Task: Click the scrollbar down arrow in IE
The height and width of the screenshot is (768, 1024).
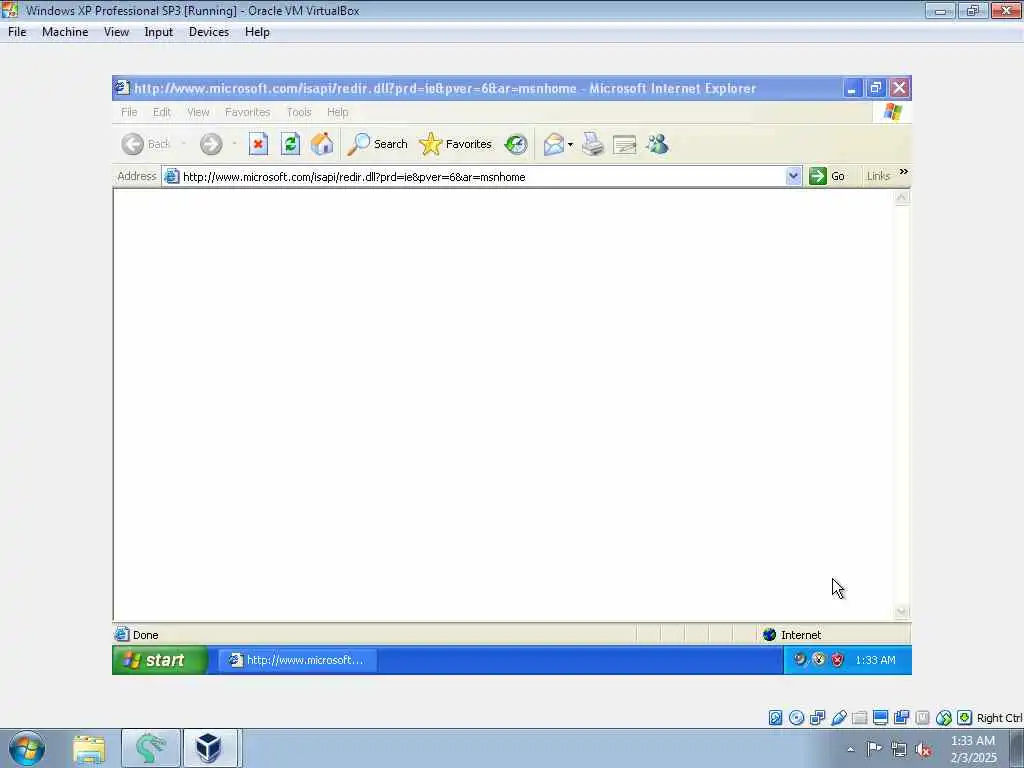Action: pos(902,612)
